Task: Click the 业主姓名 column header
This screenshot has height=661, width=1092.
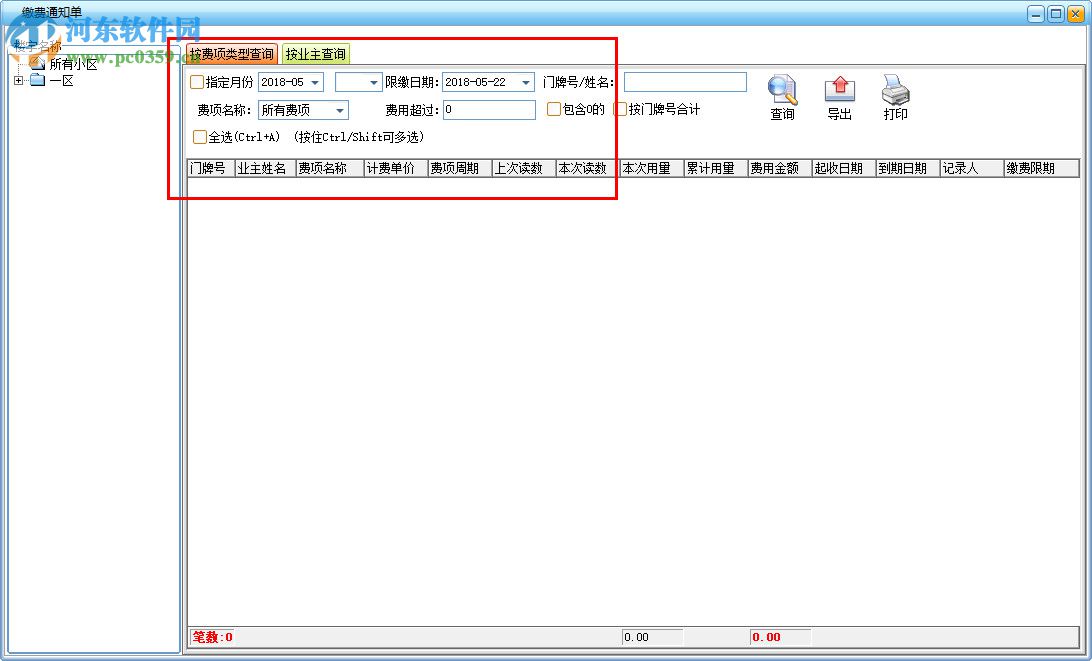Action: click(265, 168)
